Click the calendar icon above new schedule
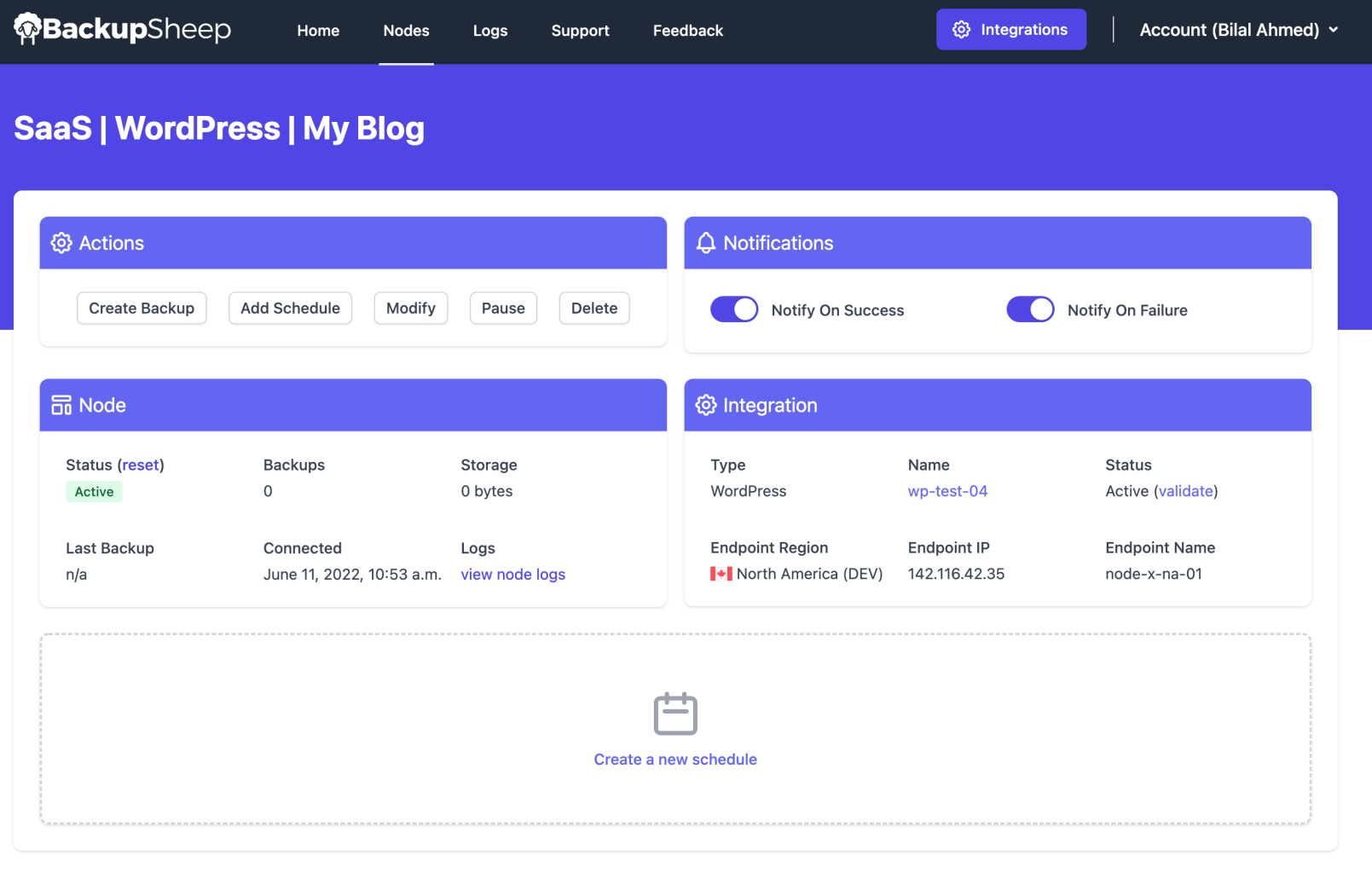Screen dimensions: 1372x873 click(x=675, y=714)
